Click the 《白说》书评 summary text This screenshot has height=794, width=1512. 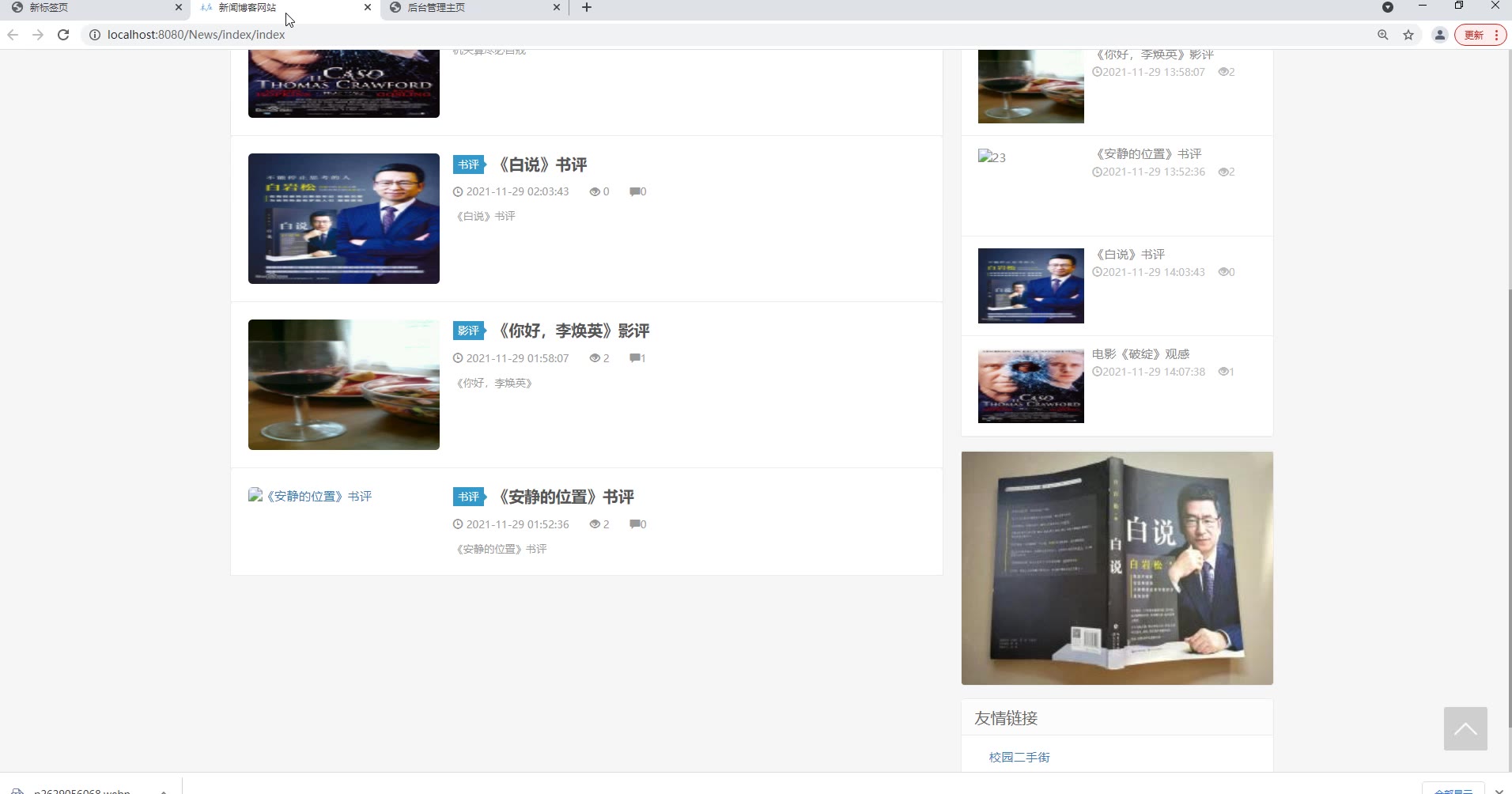point(486,216)
